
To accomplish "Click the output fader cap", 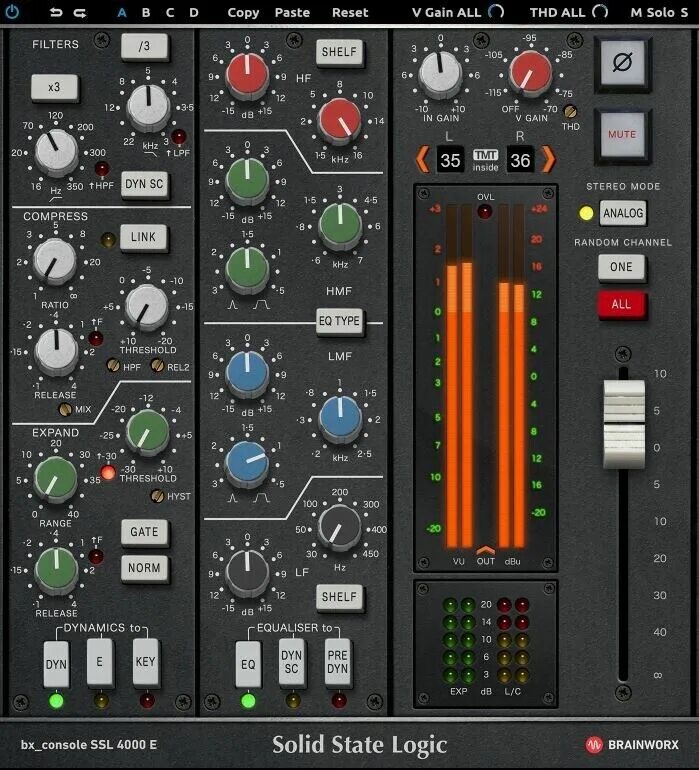I will [624, 424].
